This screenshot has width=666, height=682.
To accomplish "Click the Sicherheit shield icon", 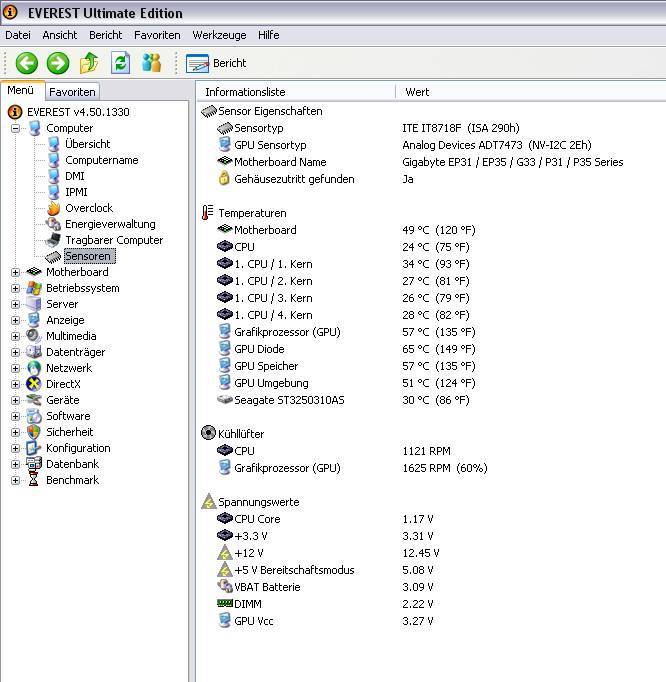I will click(x=34, y=432).
